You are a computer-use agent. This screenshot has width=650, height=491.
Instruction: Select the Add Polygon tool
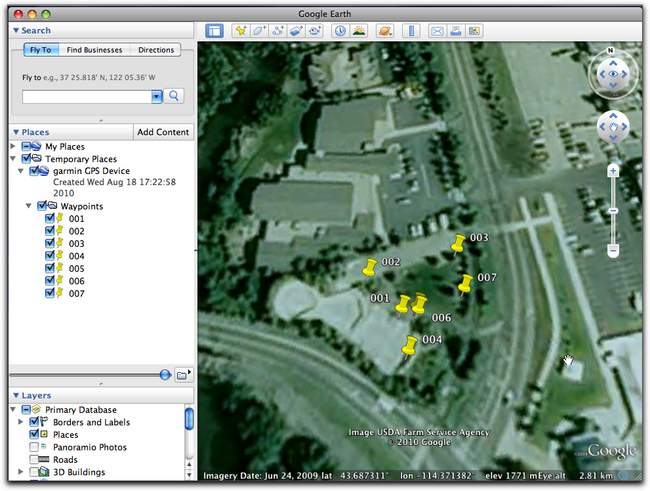pos(259,30)
